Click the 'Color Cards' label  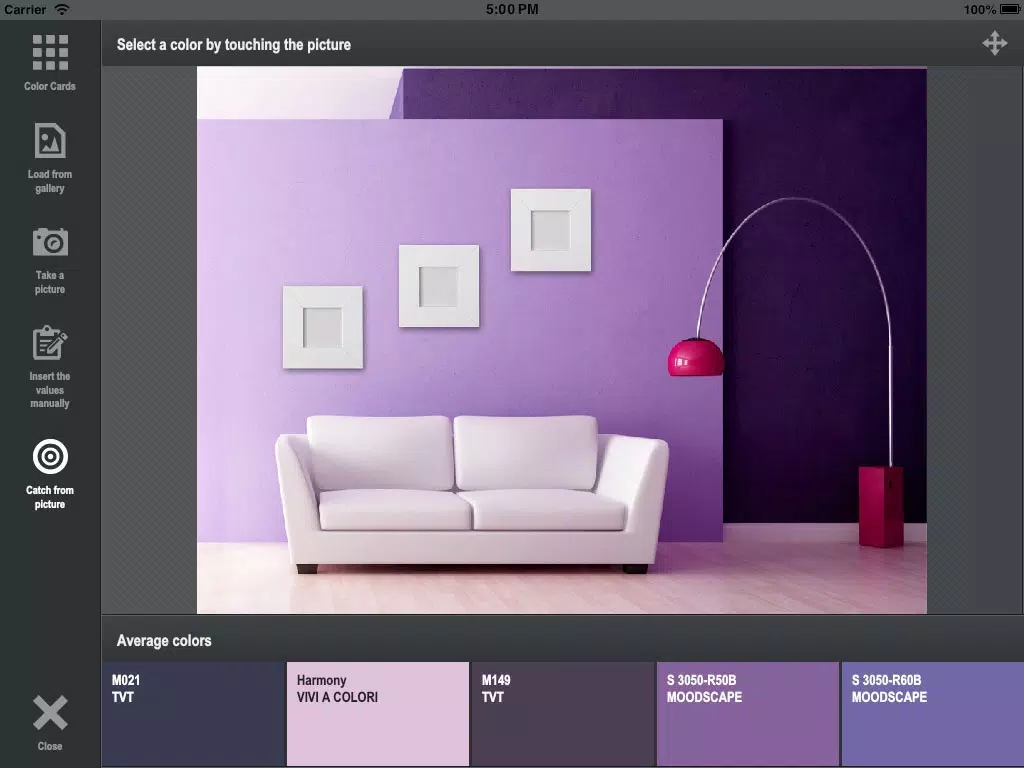(50, 86)
